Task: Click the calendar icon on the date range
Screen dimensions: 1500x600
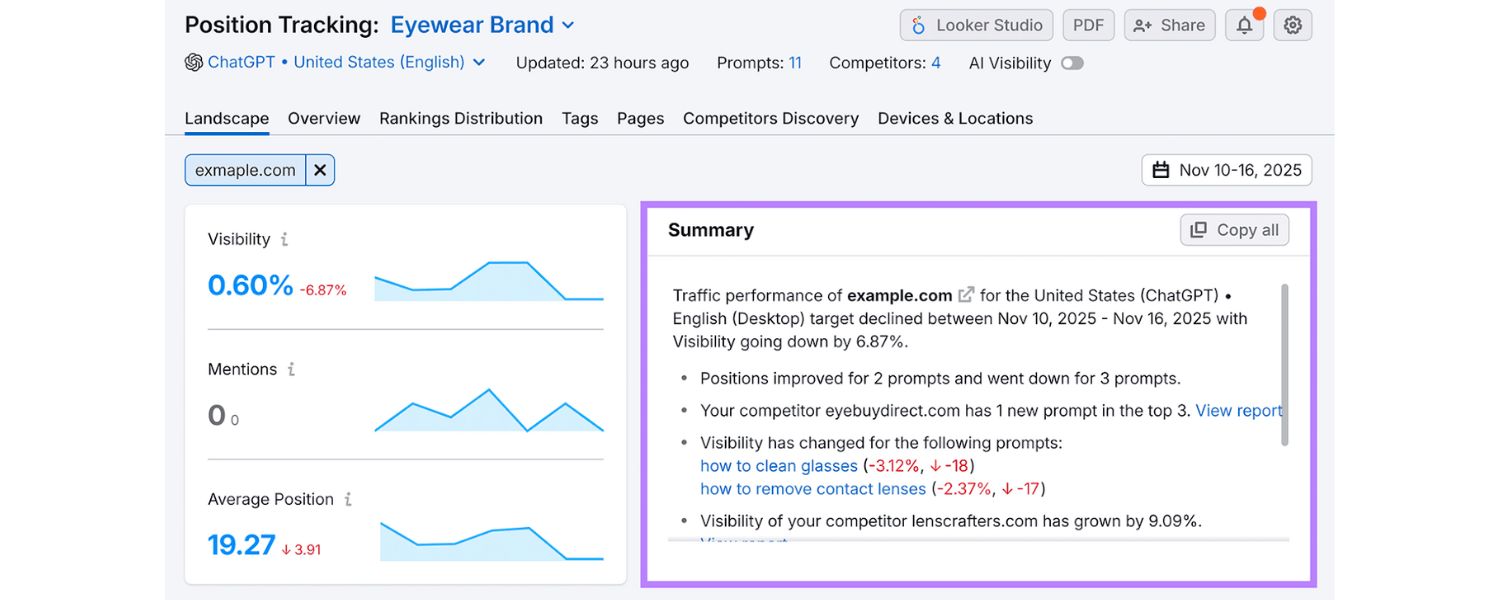Action: click(x=1161, y=170)
